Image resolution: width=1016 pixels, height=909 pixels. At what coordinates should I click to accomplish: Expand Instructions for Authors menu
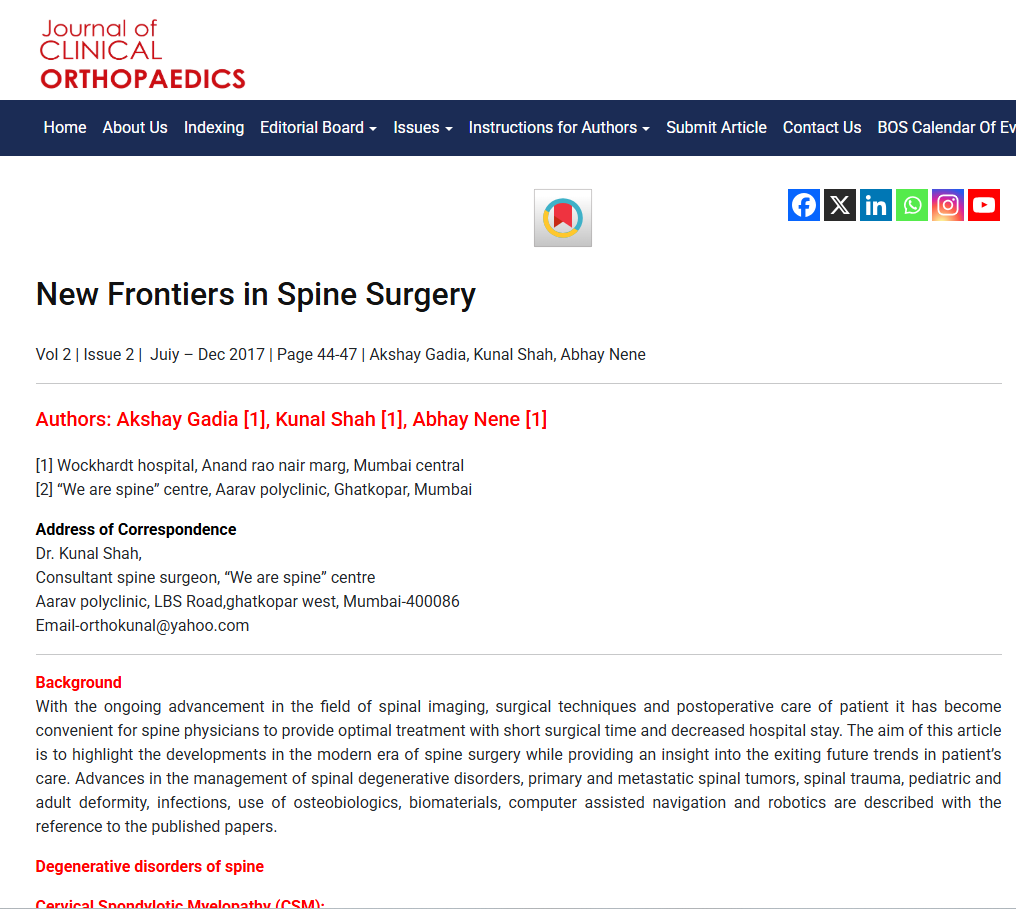[559, 128]
